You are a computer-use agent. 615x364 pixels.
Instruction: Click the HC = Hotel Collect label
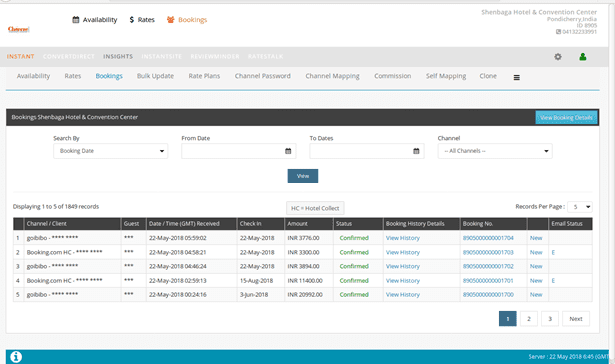315,208
